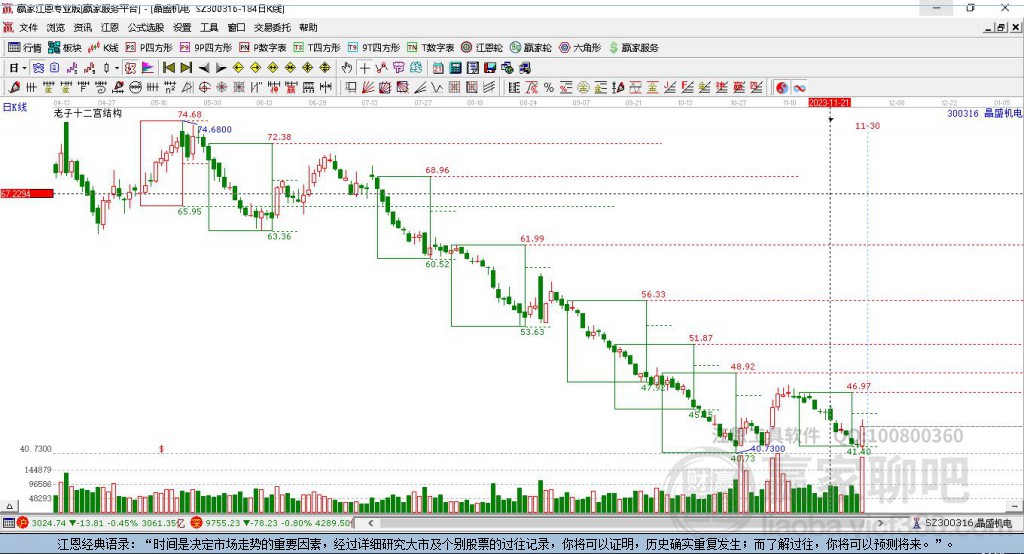The image size is (1024, 554).
Task: Toggle the 权 adjusted price button
Action: 131,68
